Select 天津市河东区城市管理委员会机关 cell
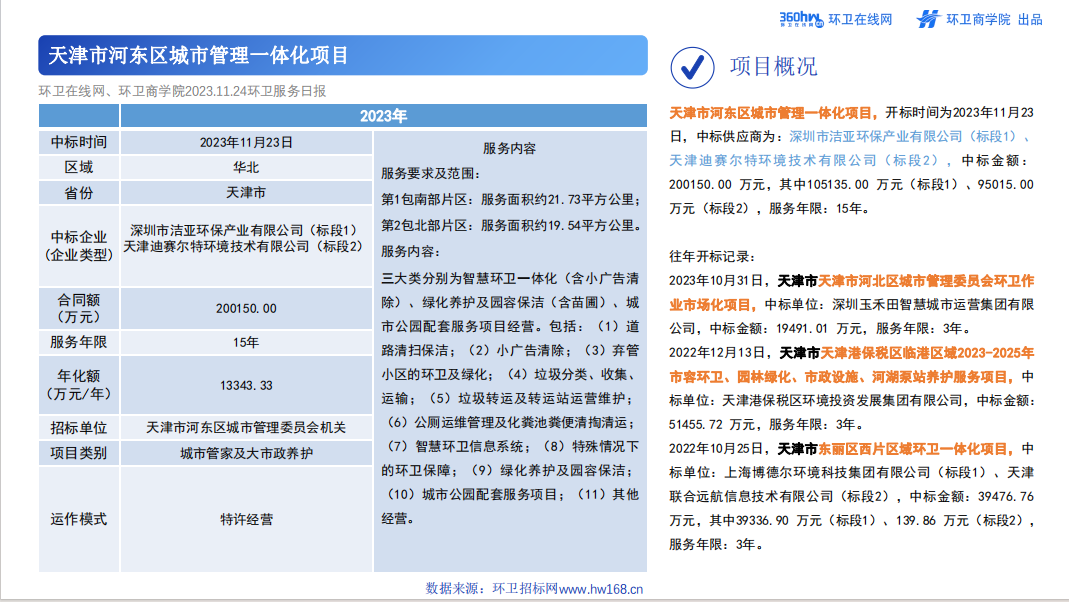1069x602 pixels. click(x=246, y=427)
